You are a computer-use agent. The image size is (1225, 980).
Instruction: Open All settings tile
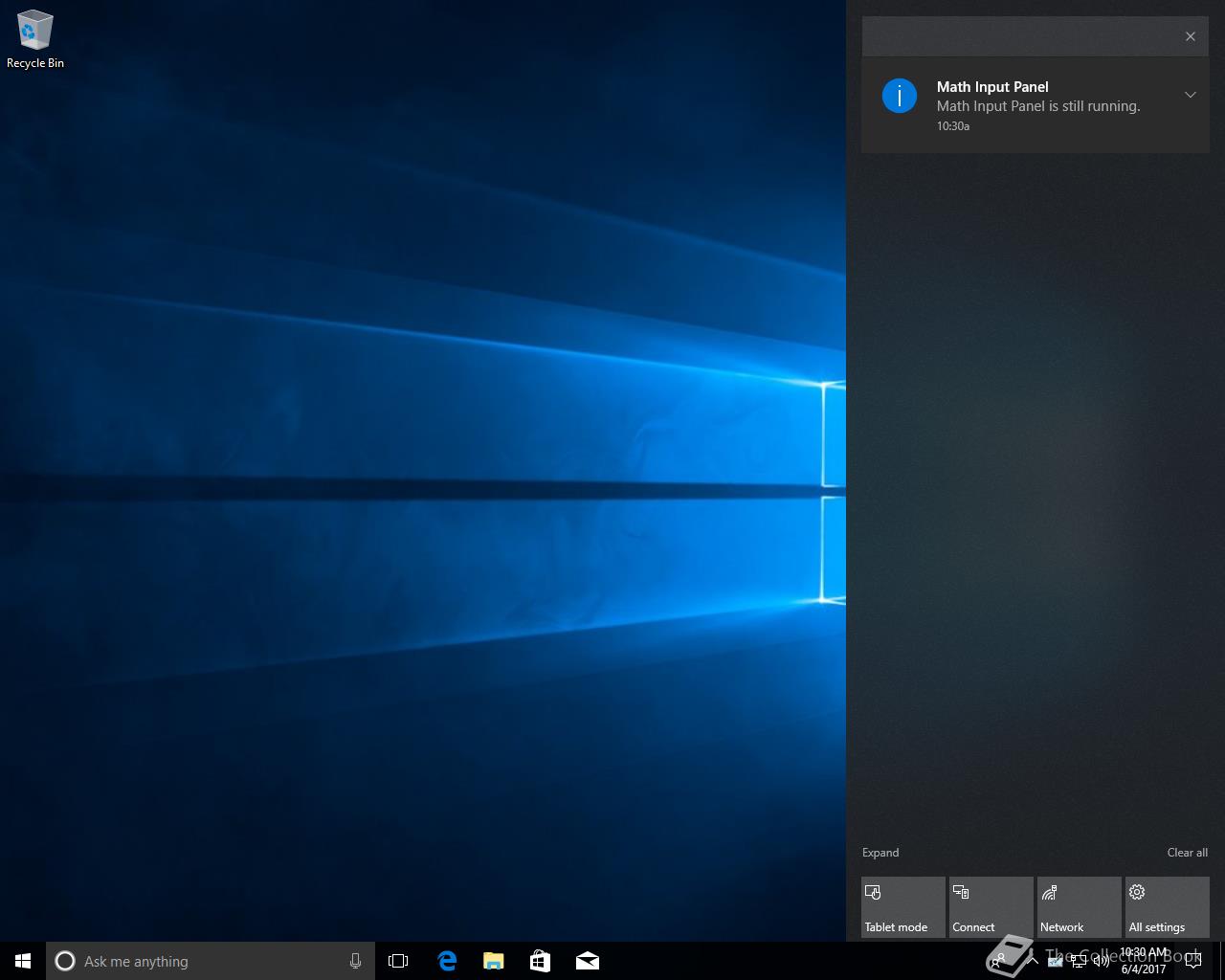coord(1167,907)
